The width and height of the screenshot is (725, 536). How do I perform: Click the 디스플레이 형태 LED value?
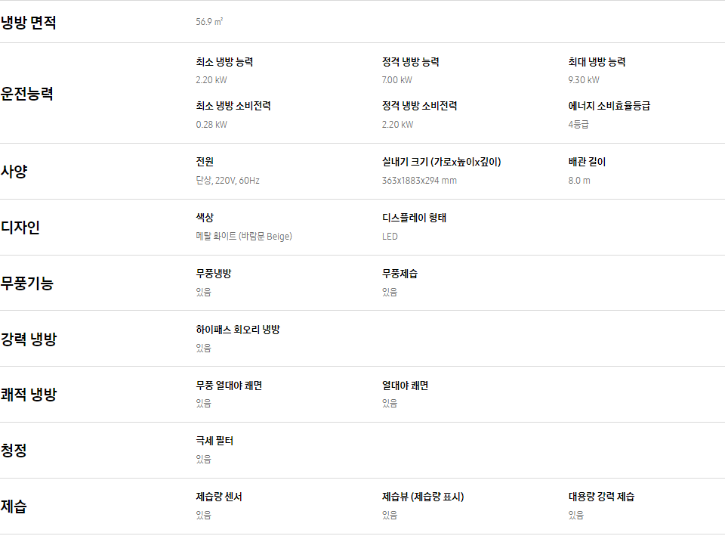[x=390, y=237]
